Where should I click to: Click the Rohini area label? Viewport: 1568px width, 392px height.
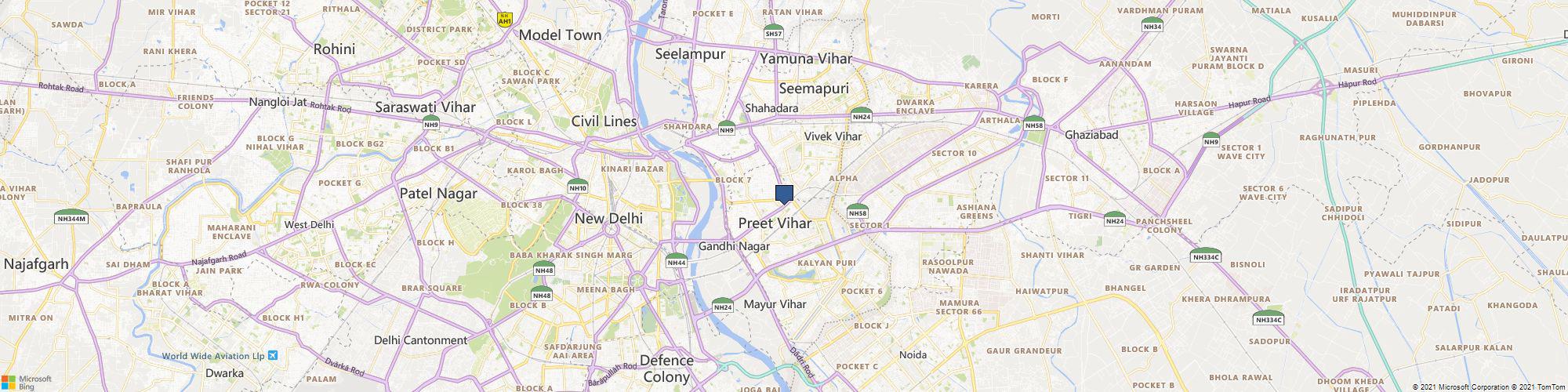pos(334,49)
